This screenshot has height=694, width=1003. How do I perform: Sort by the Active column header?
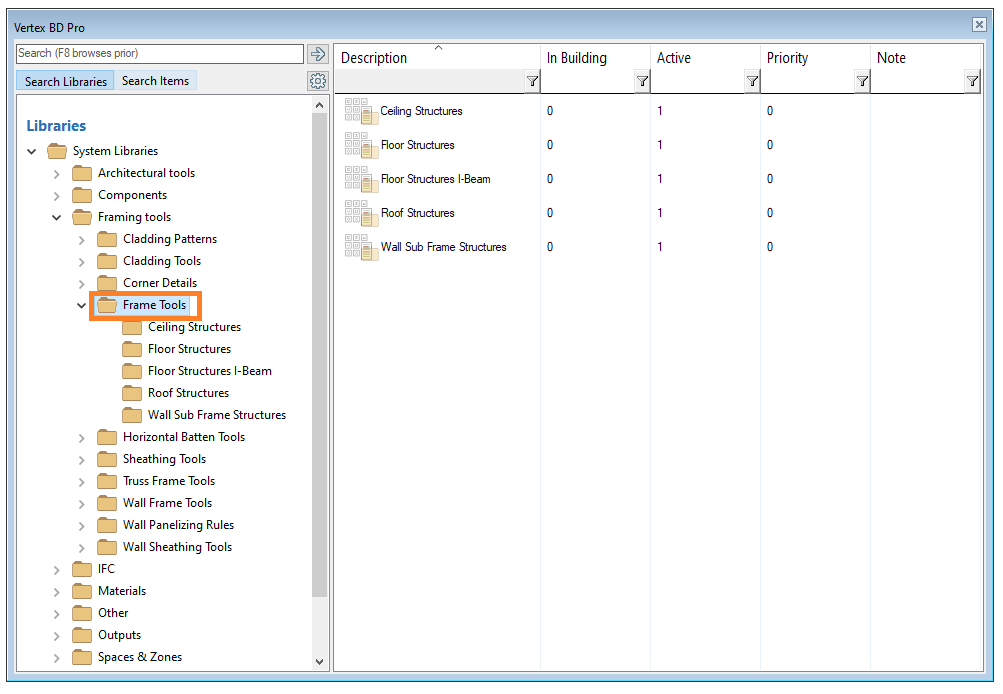674,58
